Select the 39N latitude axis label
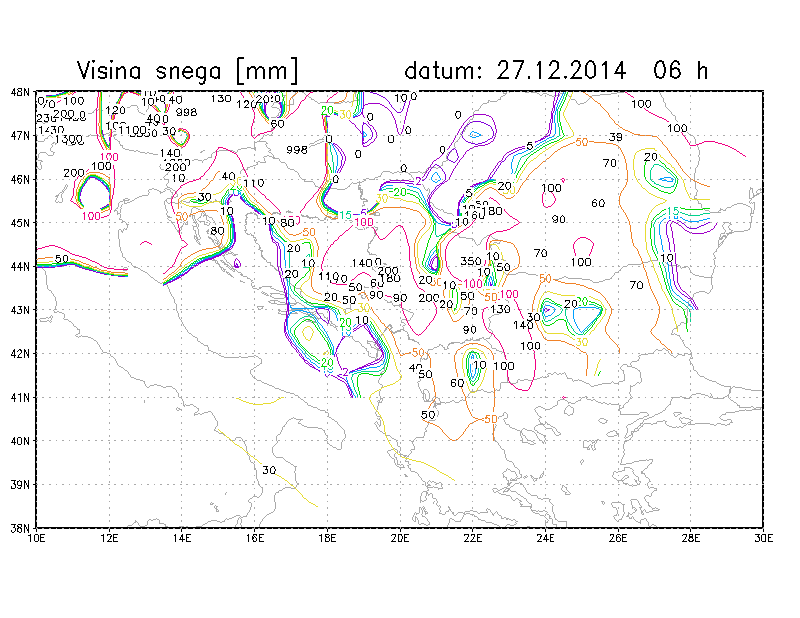This screenshot has width=800, height=618. pyautogui.click(x=20, y=484)
